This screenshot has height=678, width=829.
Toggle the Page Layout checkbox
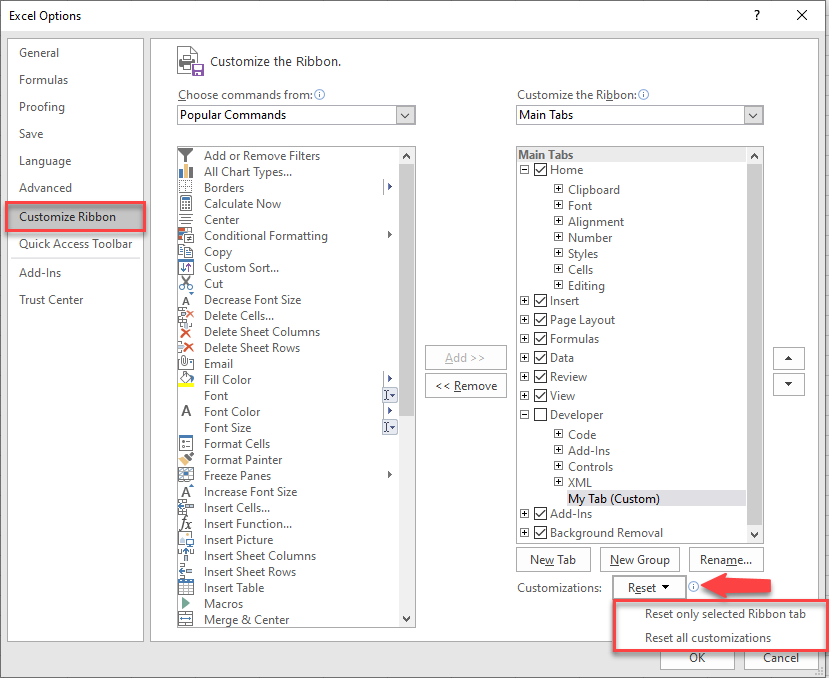pyautogui.click(x=540, y=320)
